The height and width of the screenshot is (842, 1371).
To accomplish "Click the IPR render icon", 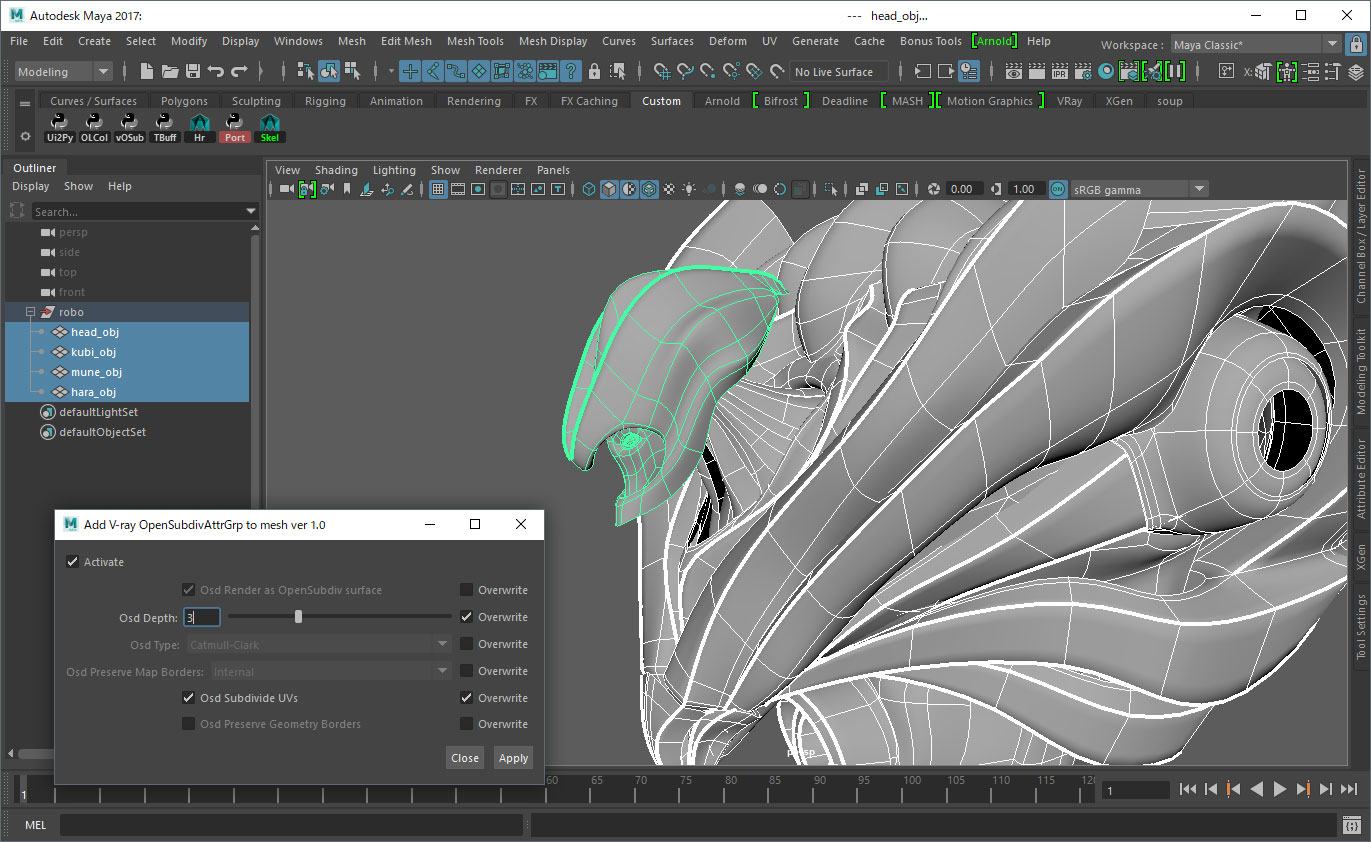I will (x=1059, y=71).
